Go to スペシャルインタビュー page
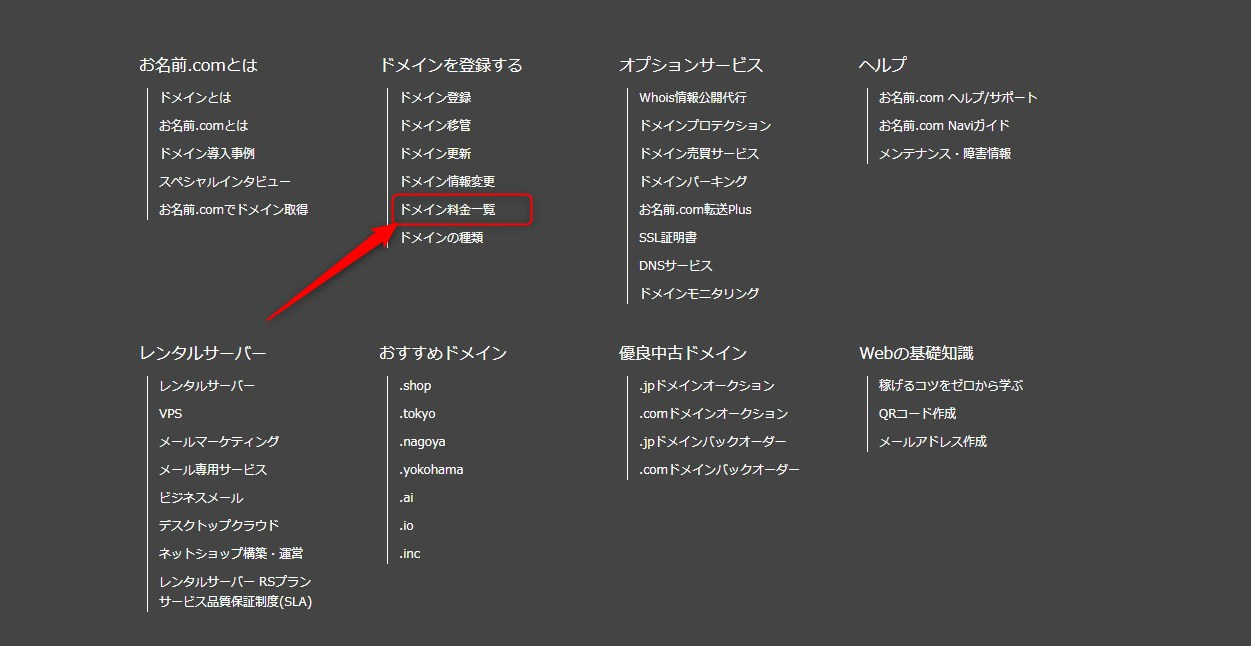Viewport: 1251px width, 646px height. 225,182
